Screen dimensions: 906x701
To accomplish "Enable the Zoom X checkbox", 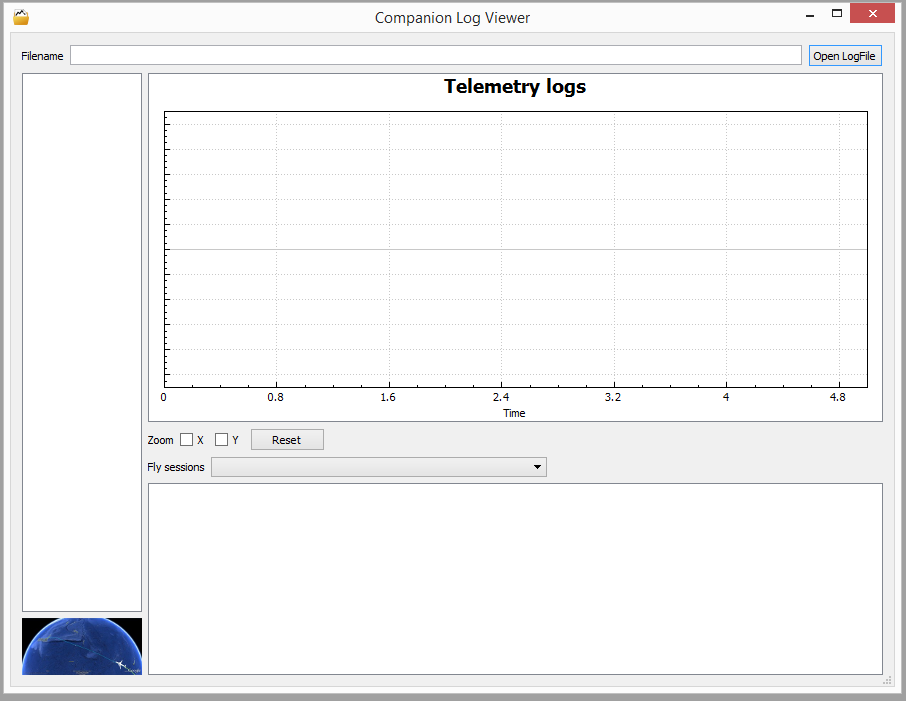I will tap(187, 440).
